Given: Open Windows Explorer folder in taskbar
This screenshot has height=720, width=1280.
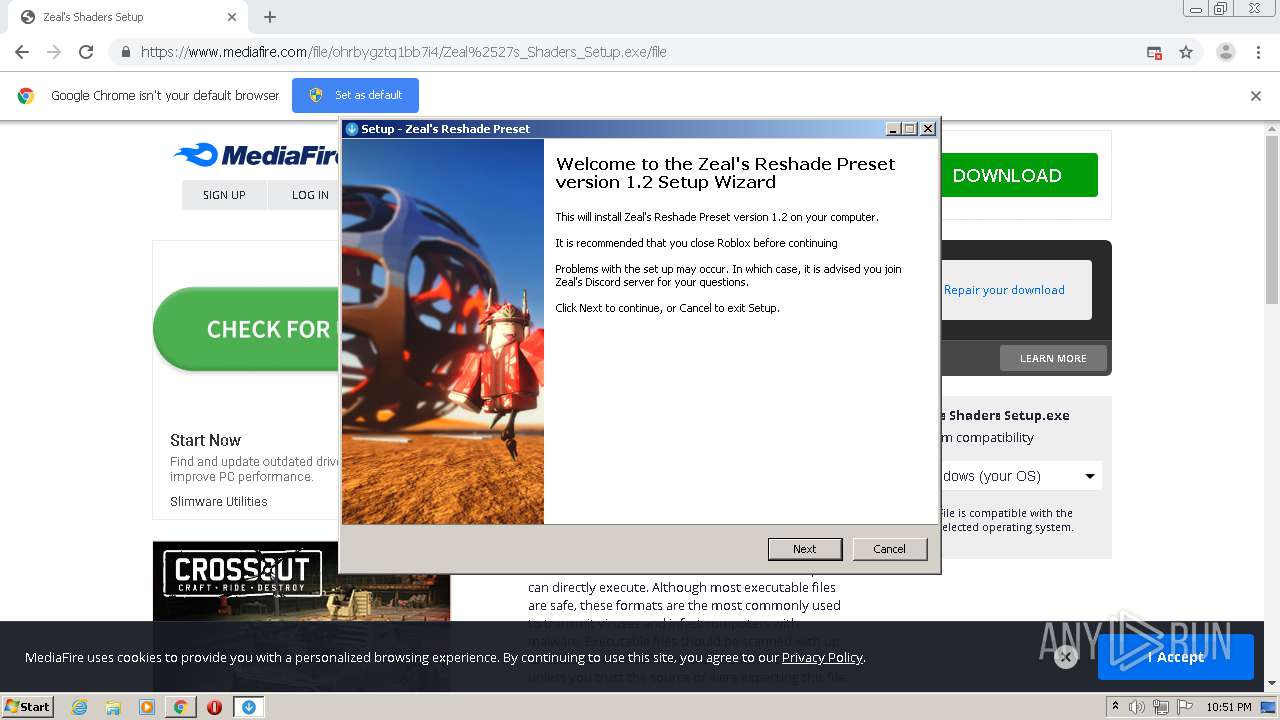Looking at the screenshot, I should (113, 707).
